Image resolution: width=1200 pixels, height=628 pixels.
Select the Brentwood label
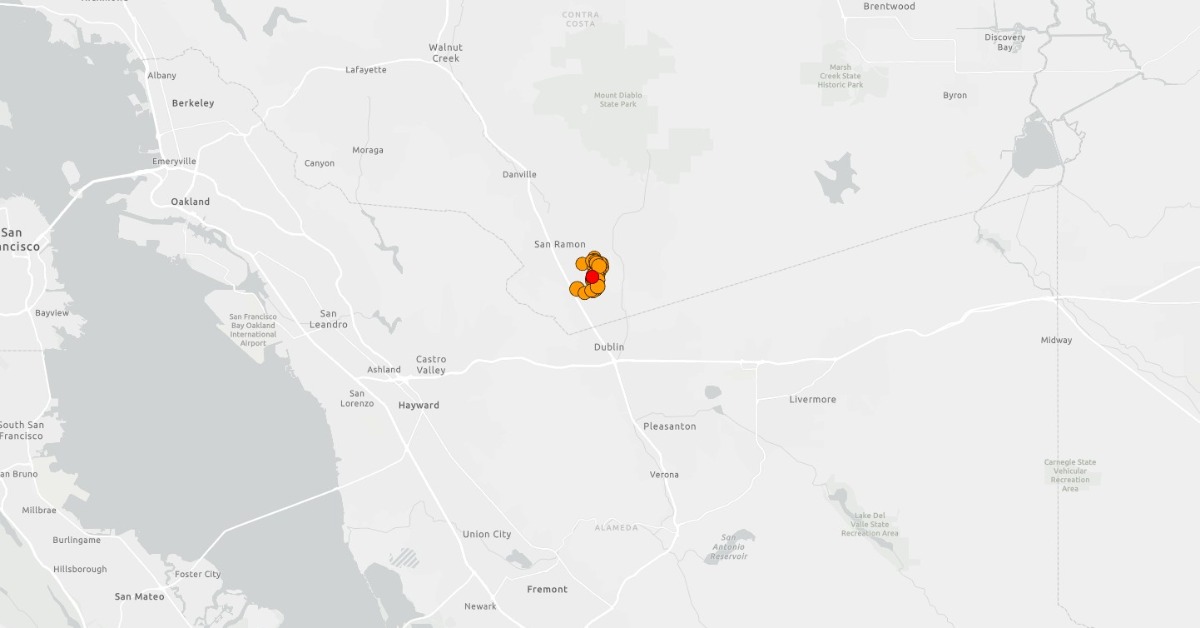click(889, 6)
